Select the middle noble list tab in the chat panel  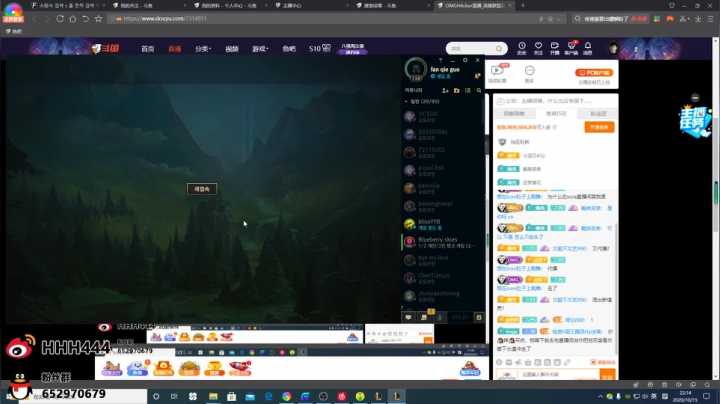(x=556, y=113)
